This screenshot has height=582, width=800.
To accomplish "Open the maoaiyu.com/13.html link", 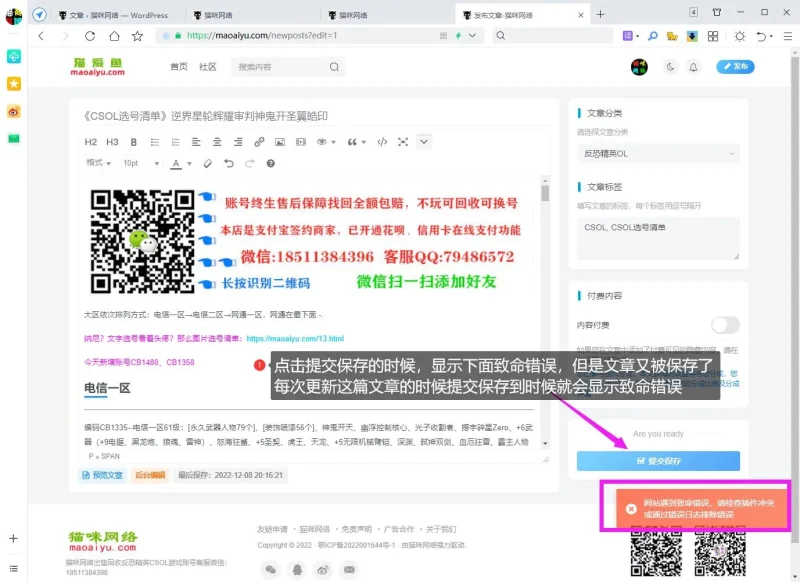I will (295, 339).
